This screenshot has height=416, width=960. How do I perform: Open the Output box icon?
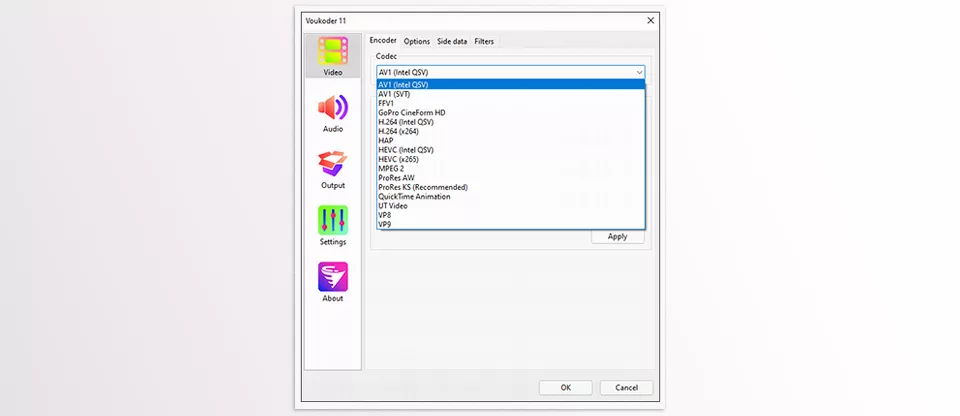click(x=333, y=164)
